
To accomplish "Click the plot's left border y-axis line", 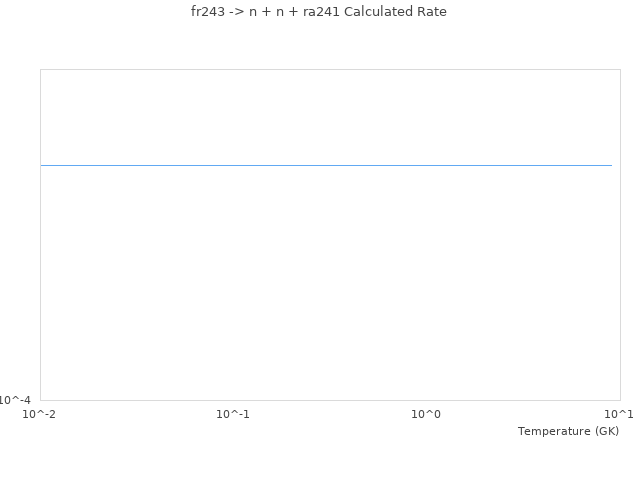I will [40, 250].
